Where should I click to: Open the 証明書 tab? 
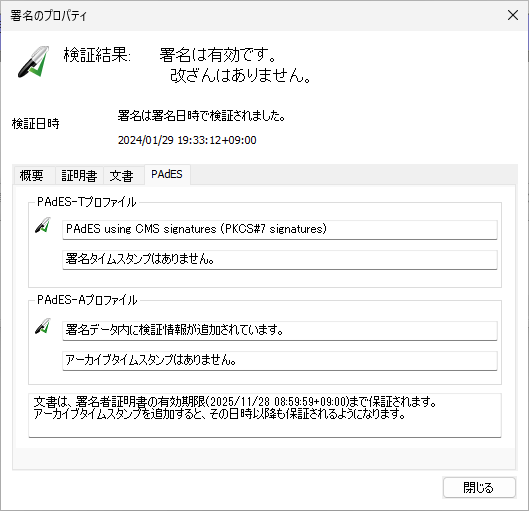point(79,175)
